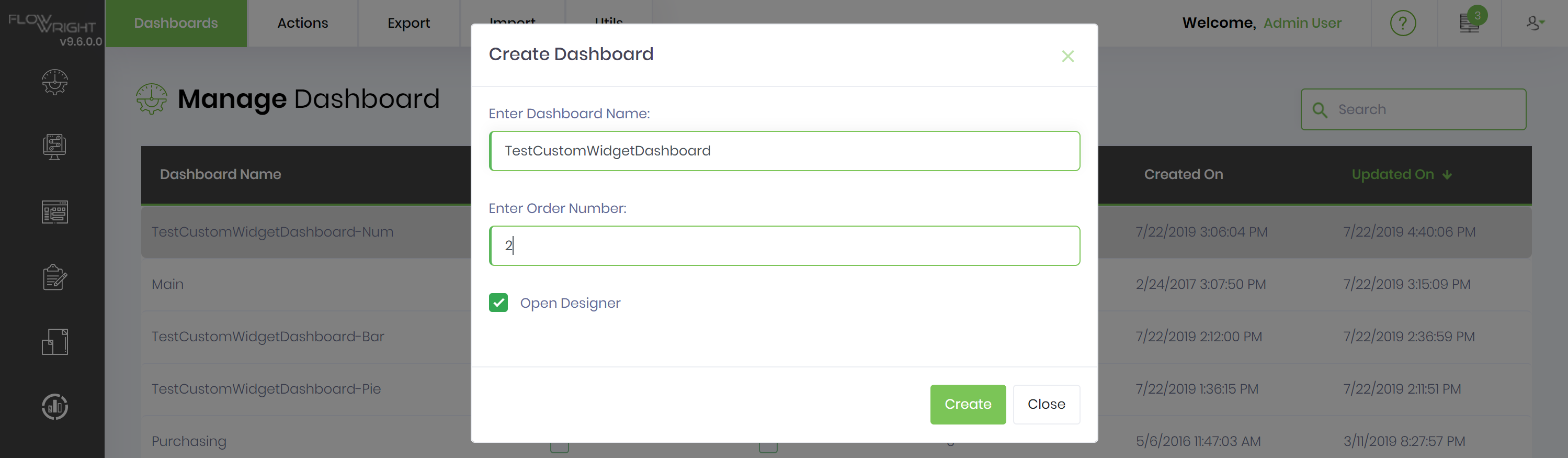The height and width of the screenshot is (458, 1568).
Task: Click the Close button in the dialog
Action: [x=1047, y=404]
